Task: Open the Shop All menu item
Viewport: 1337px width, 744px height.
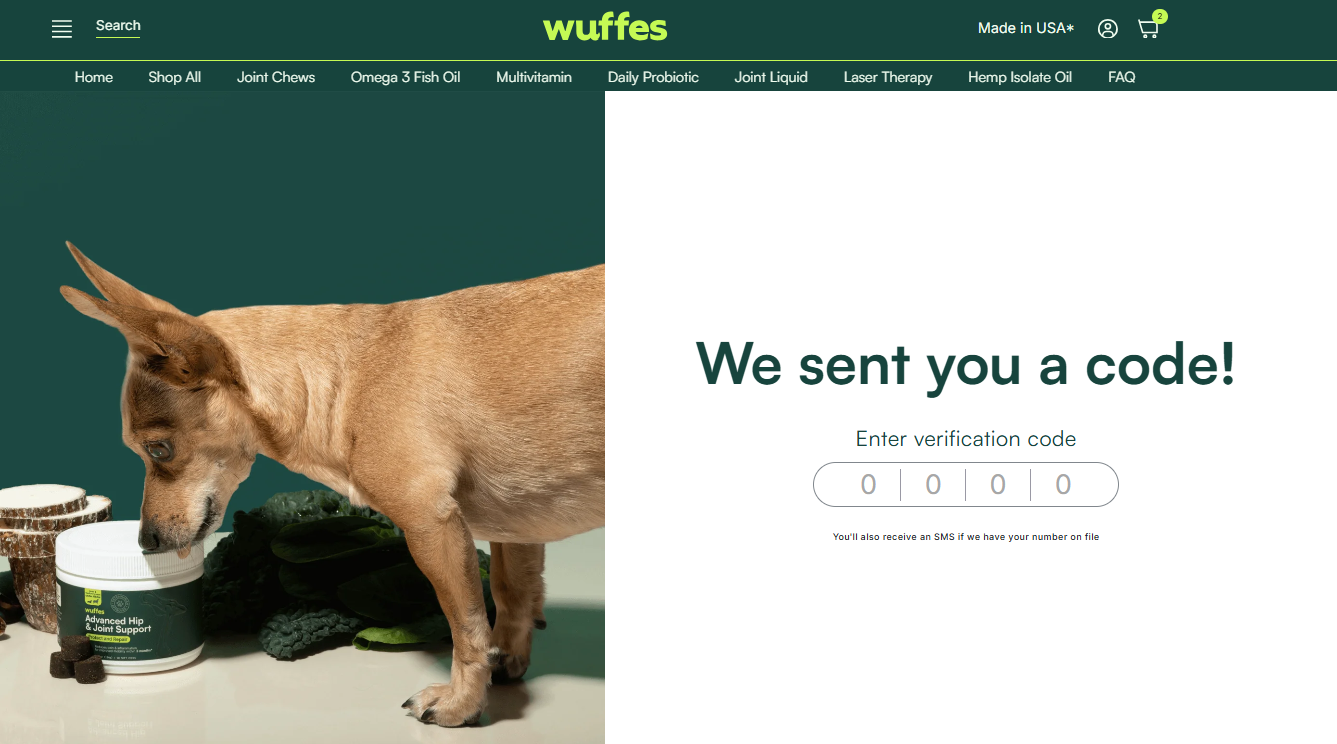Action: 175,77
